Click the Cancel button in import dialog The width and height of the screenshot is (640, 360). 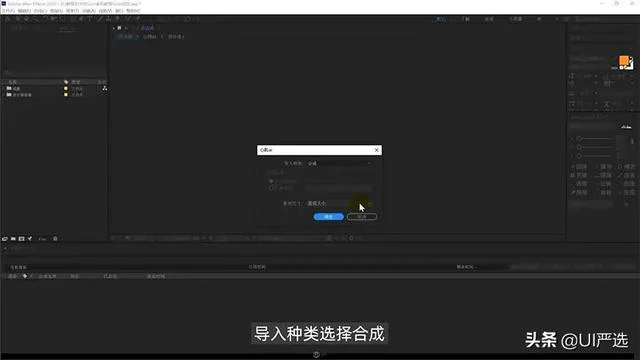coord(362,216)
